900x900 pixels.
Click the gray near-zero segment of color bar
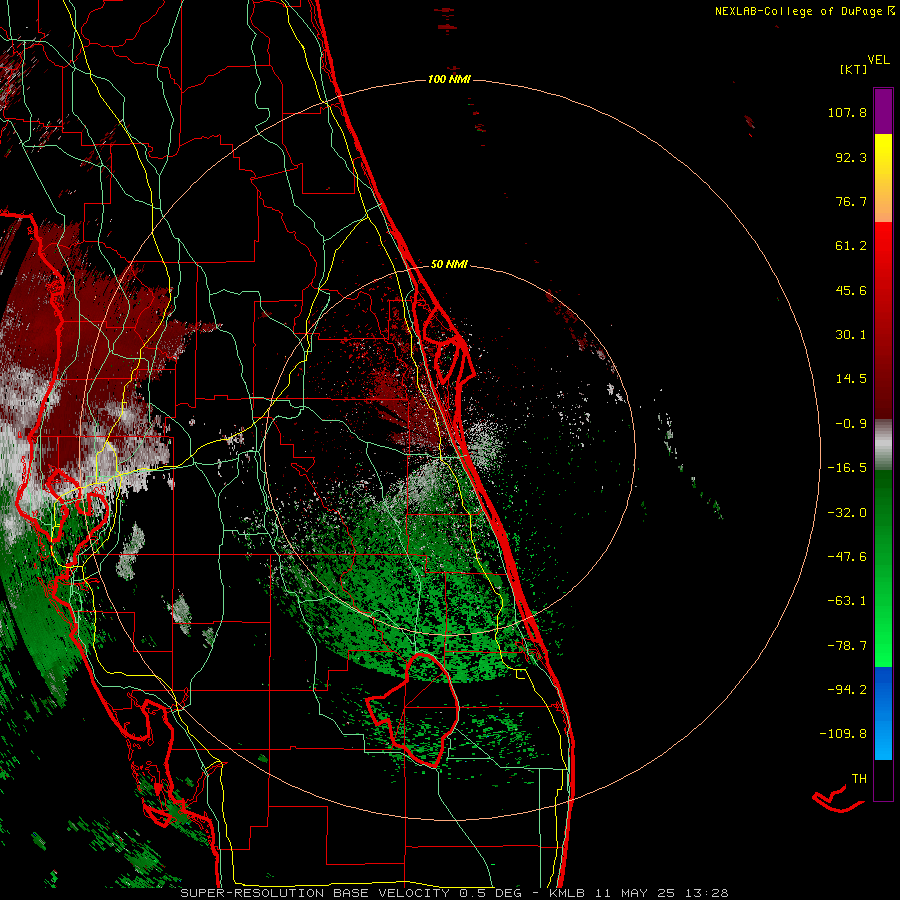coord(883,445)
